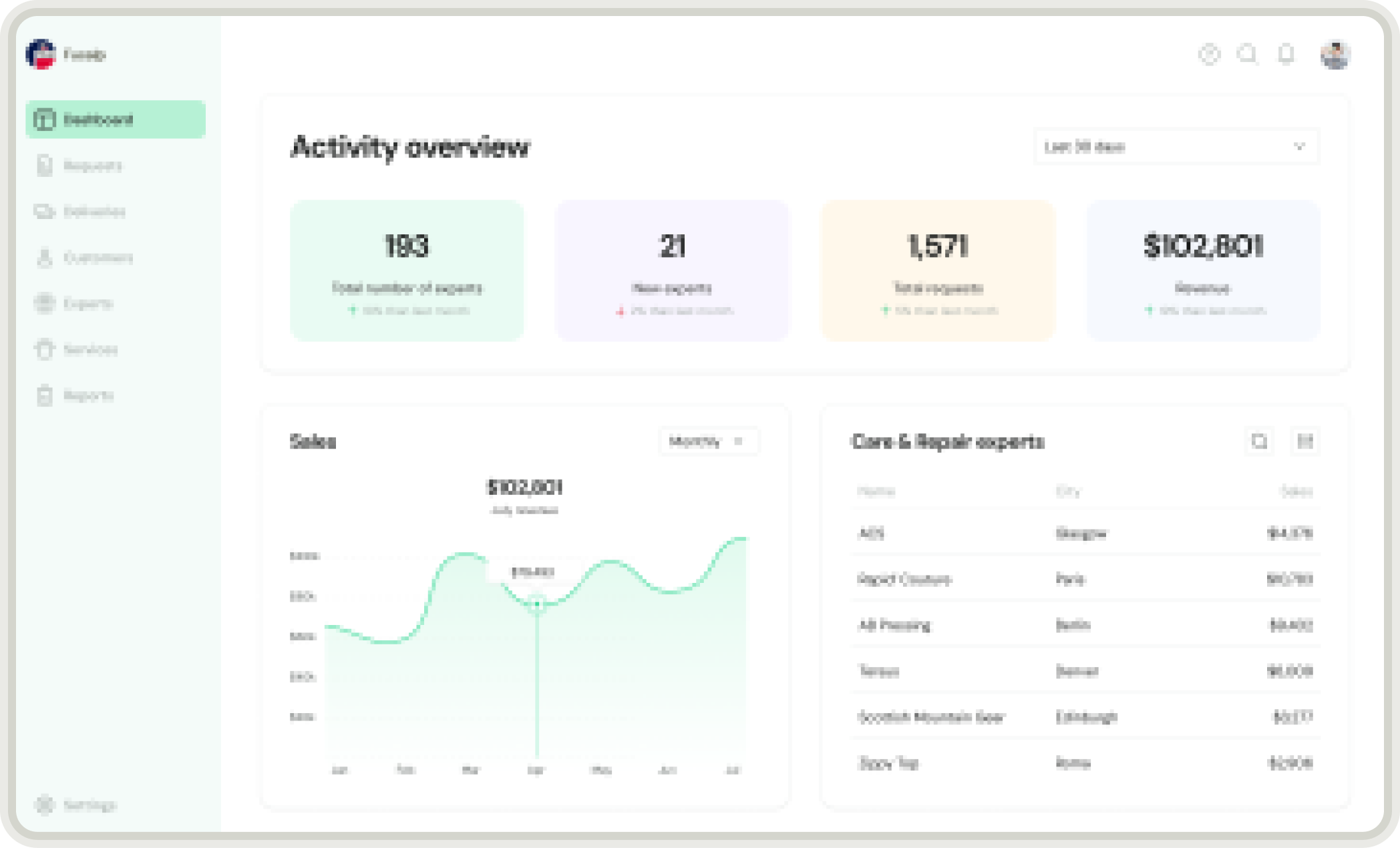Click the chevron in the date range selector

[x=1299, y=147]
